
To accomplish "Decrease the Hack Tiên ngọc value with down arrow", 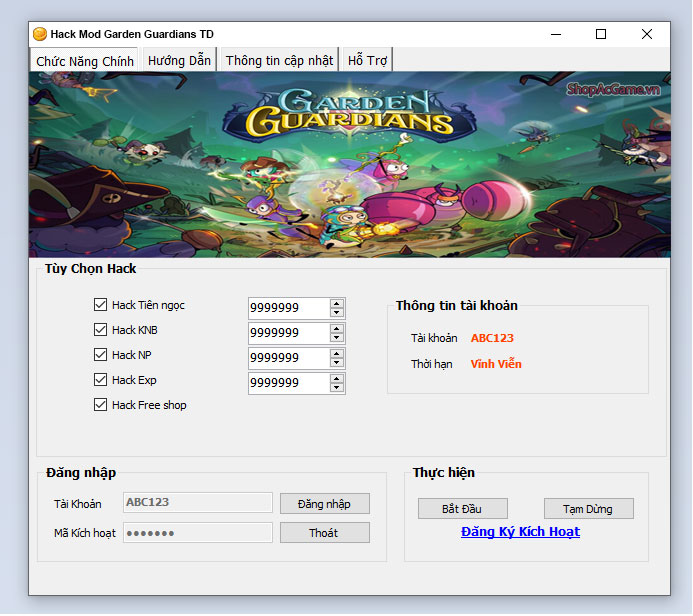I will (337, 312).
